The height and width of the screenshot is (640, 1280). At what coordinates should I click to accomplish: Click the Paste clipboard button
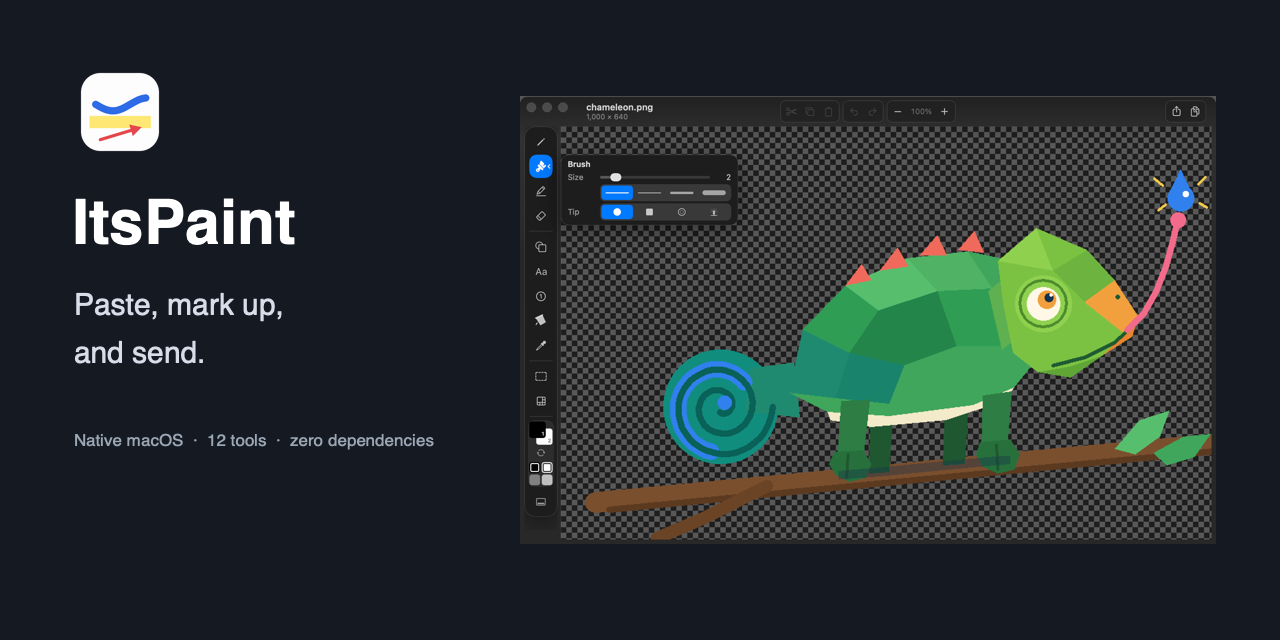point(828,111)
